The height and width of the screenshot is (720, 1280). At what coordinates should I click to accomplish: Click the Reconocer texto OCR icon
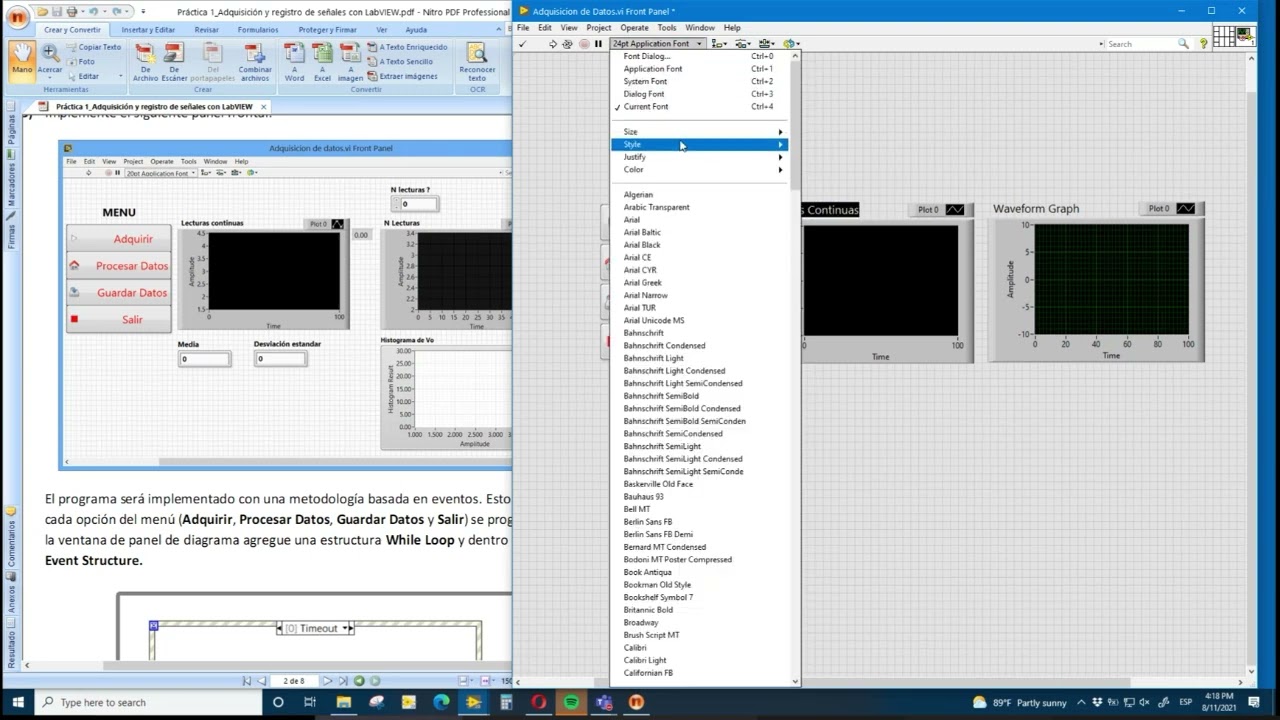(477, 61)
